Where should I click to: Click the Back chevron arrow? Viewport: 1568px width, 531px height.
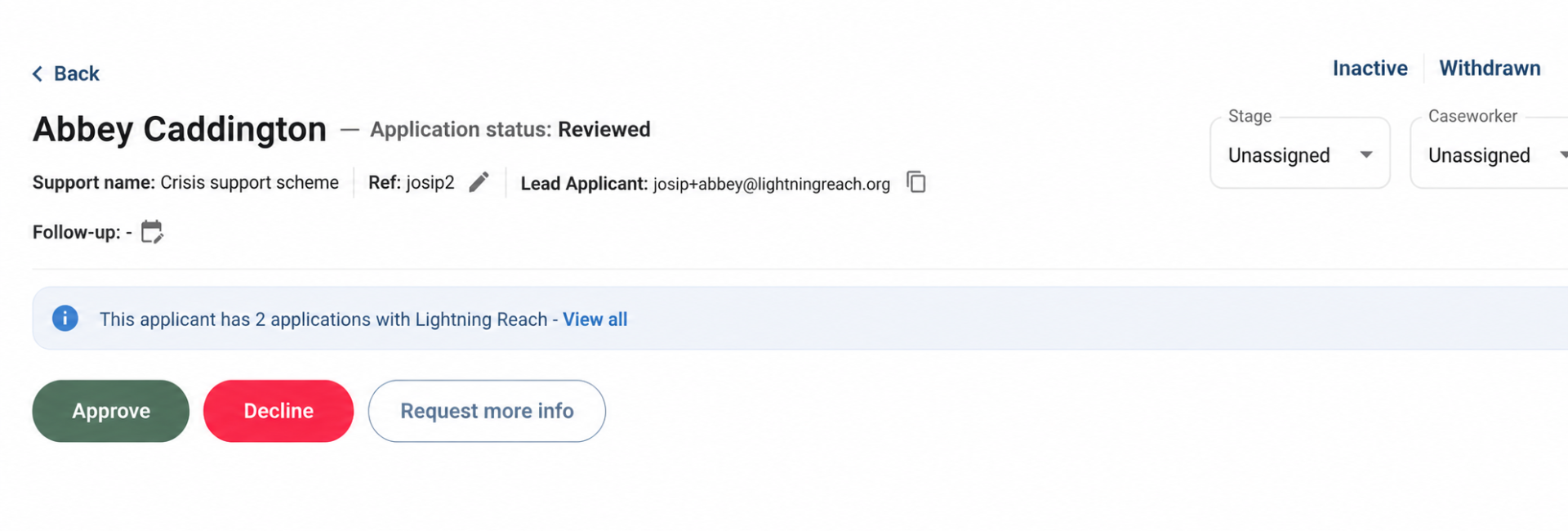point(38,74)
